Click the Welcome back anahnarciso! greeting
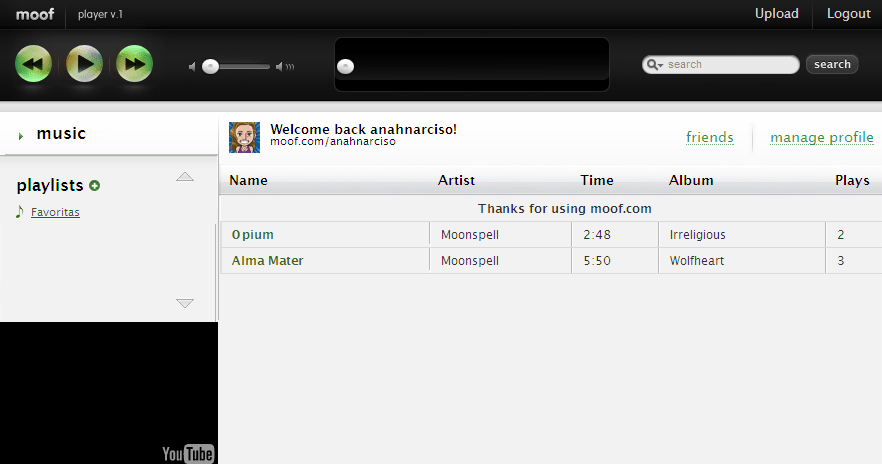882x464 pixels. (363, 129)
